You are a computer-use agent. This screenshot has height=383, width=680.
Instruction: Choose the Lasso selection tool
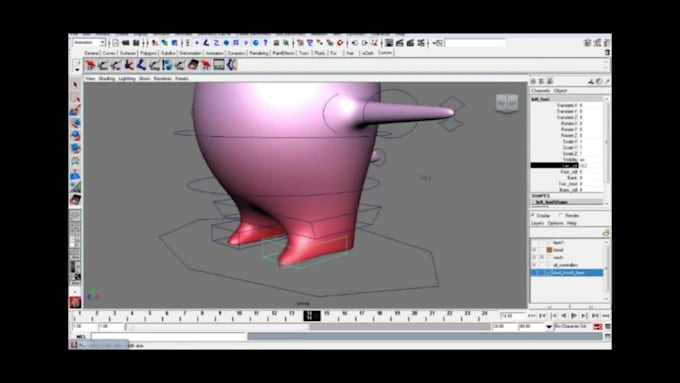[x=75, y=98]
